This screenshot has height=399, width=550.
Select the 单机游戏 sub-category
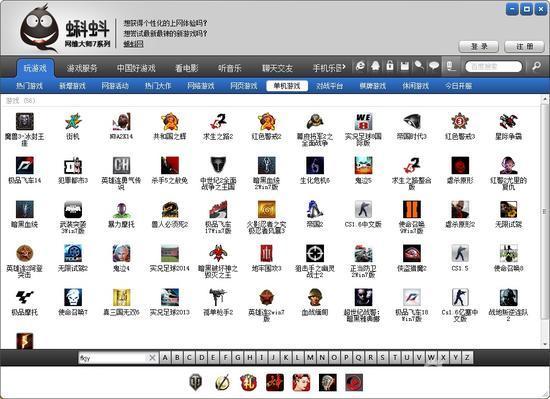(x=287, y=86)
